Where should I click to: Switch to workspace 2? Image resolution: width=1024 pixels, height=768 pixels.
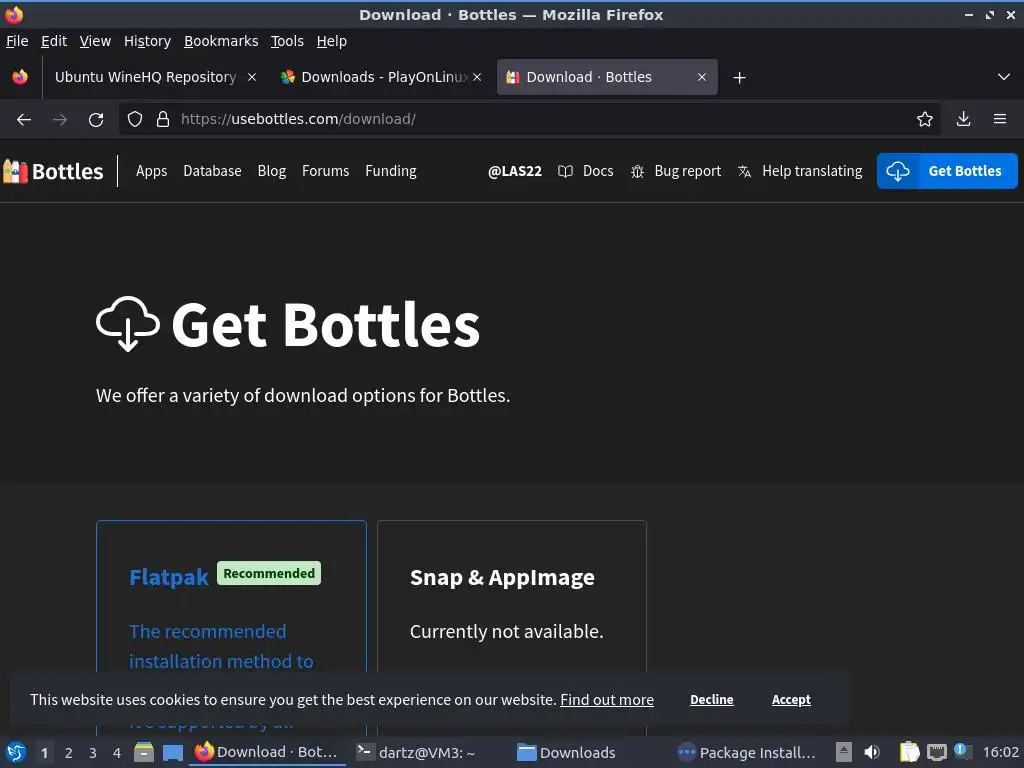[69, 753]
